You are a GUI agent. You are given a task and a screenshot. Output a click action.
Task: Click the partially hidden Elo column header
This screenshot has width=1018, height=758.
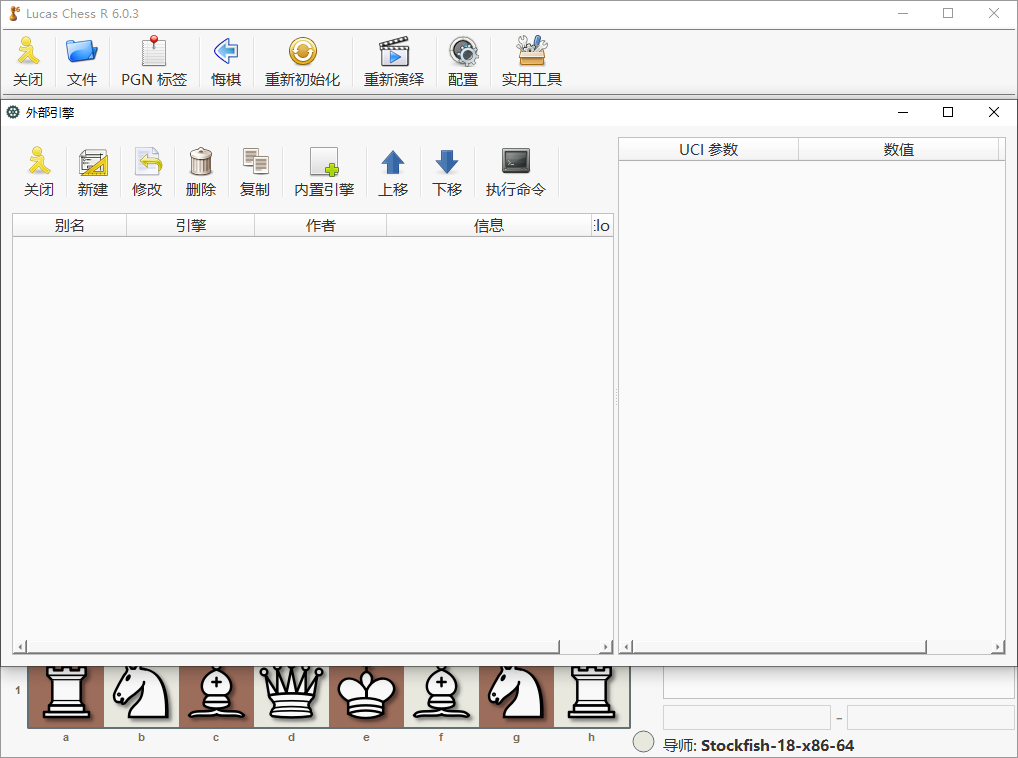tap(602, 225)
